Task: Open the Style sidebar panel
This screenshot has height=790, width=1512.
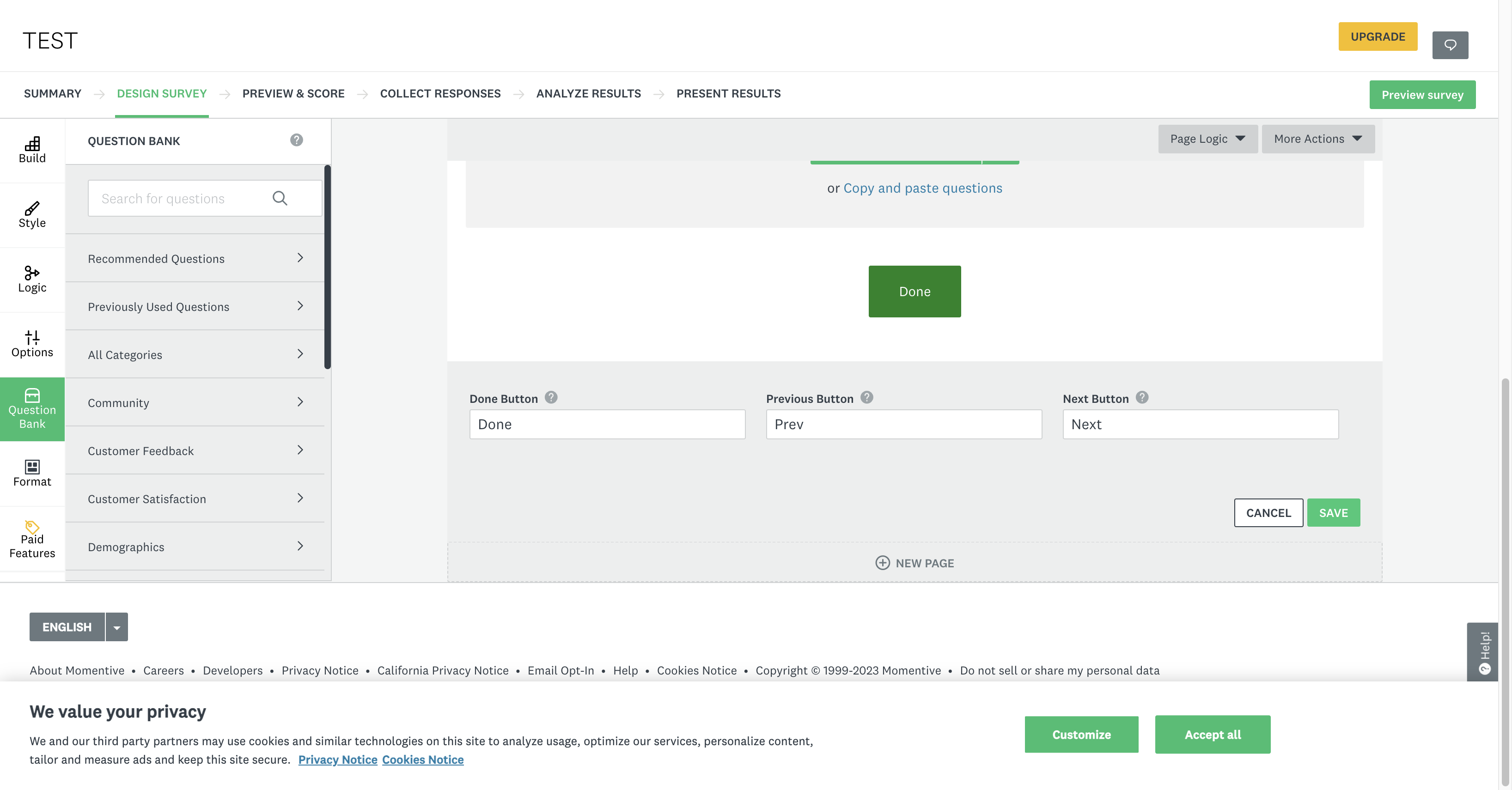Action: click(32, 215)
